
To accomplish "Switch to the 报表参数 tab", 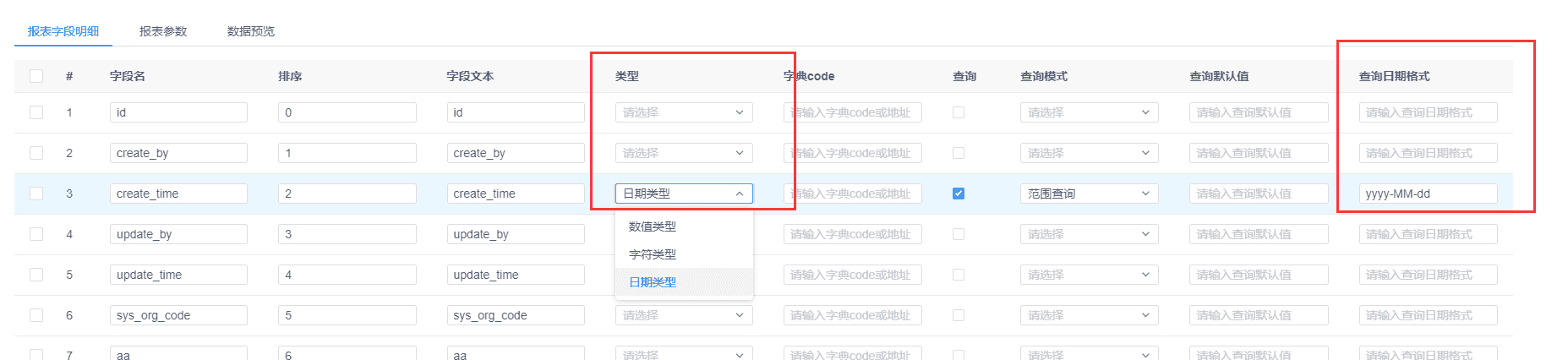I will pos(163,31).
